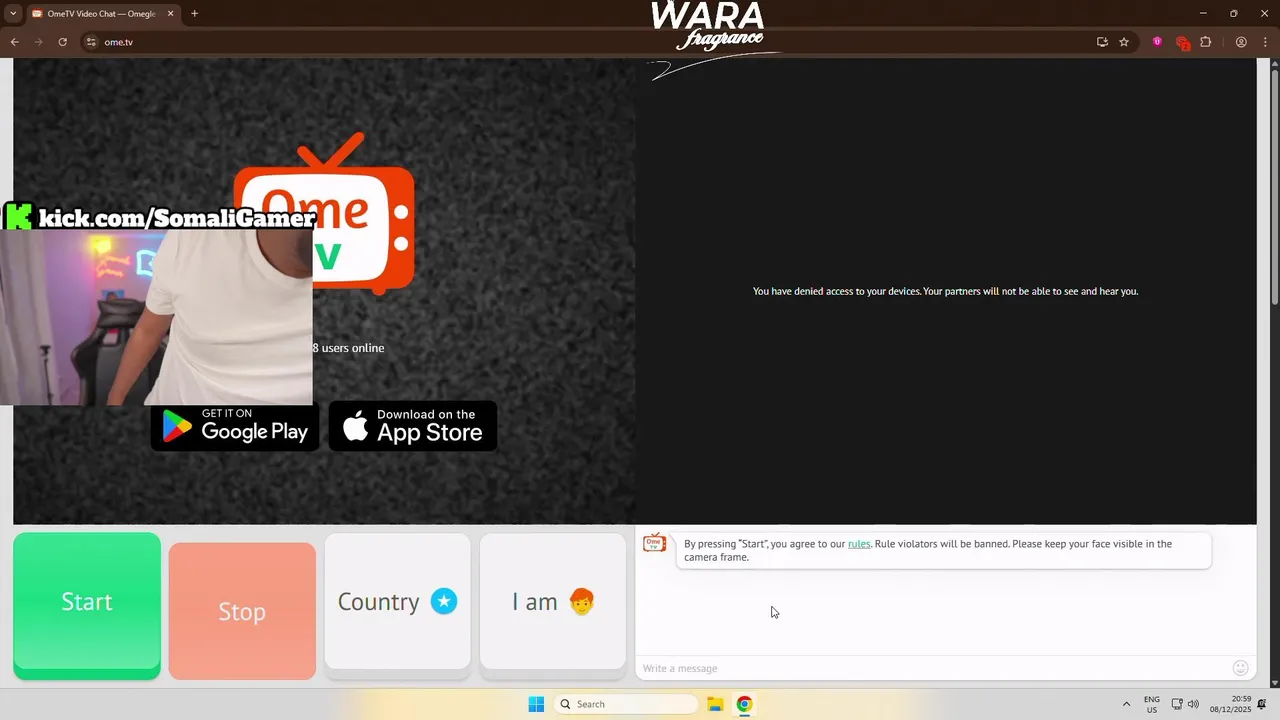The height and width of the screenshot is (720, 1280).
Task: Click the Stop button
Action: (x=242, y=611)
